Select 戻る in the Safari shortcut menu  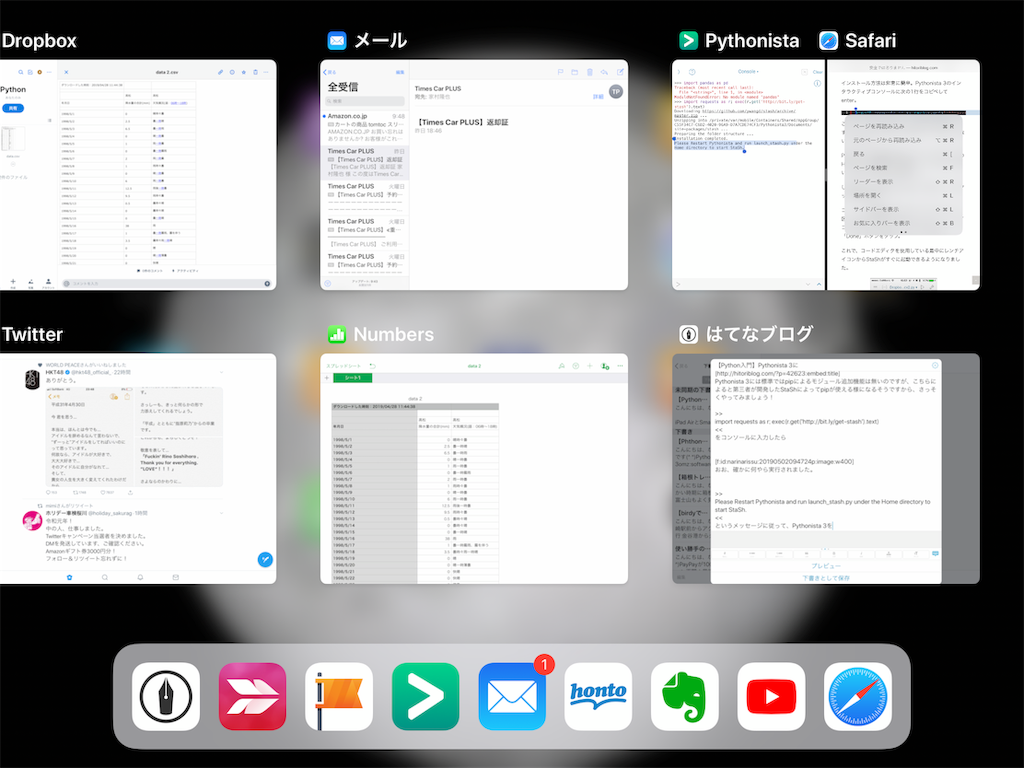tap(903, 154)
